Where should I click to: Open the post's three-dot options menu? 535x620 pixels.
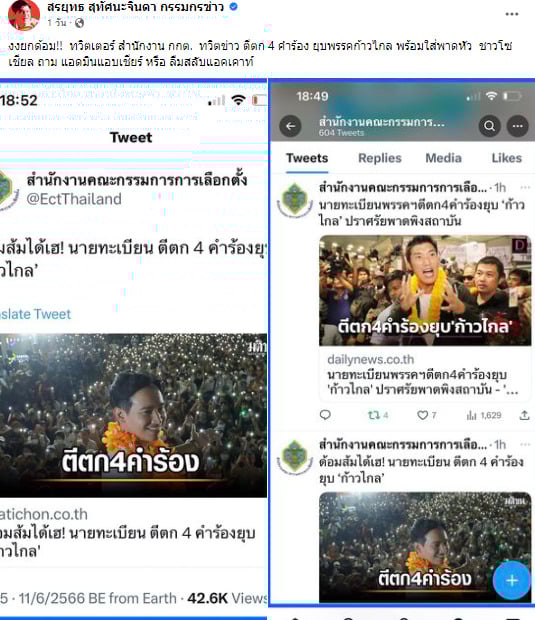coord(512,14)
